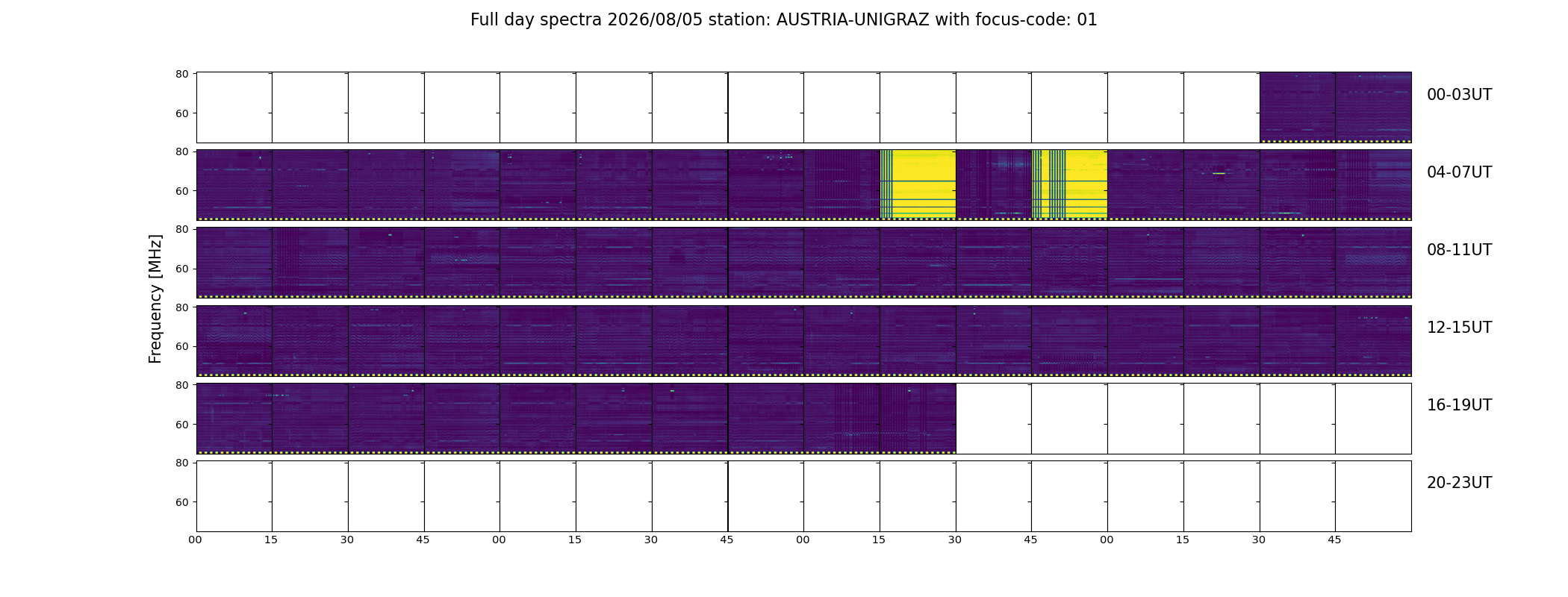This screenshot has height=597, width=1568.
Task: Select the 00-03UT row label
Action: coord(1459,95)
